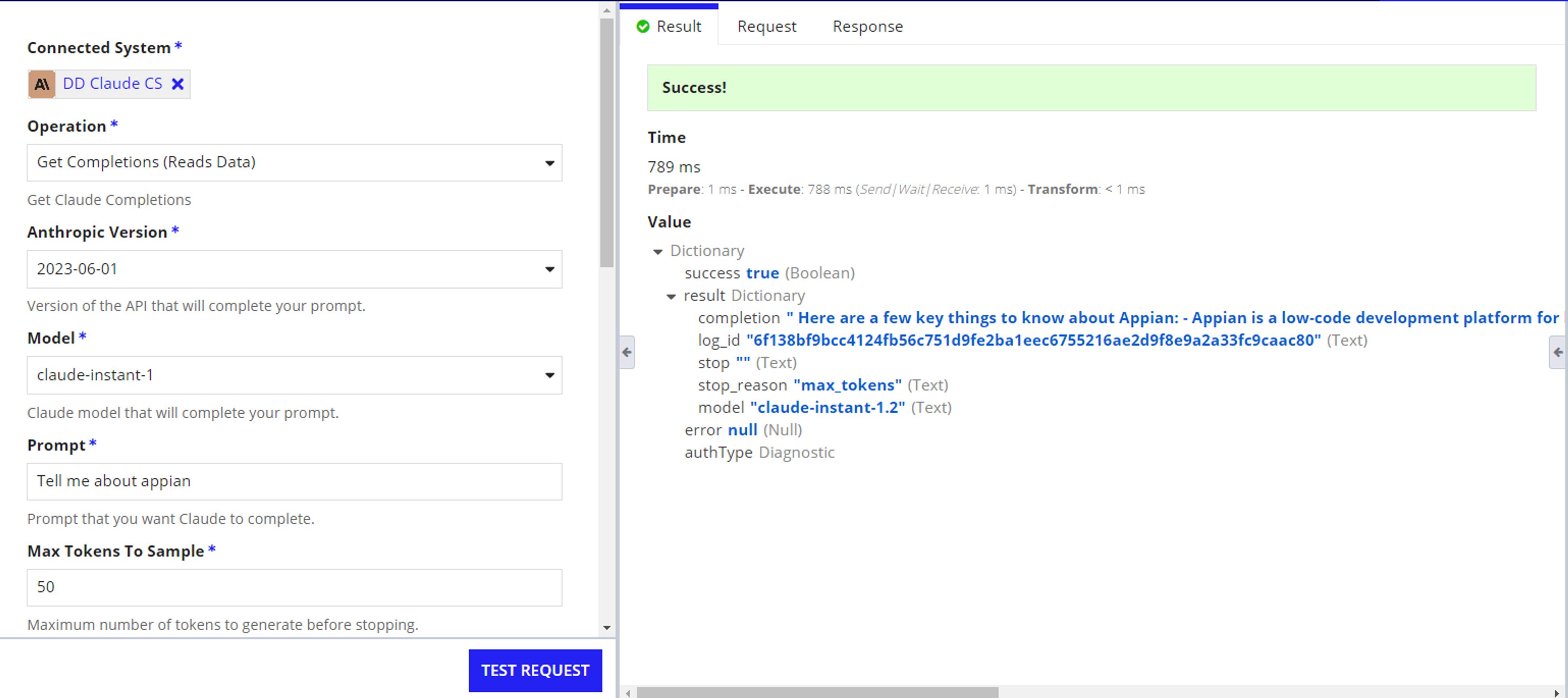Remove the DD Claude CS connected system
Image resolution: width=1568 pixels, height=698 pixels.
coord(177,83)
